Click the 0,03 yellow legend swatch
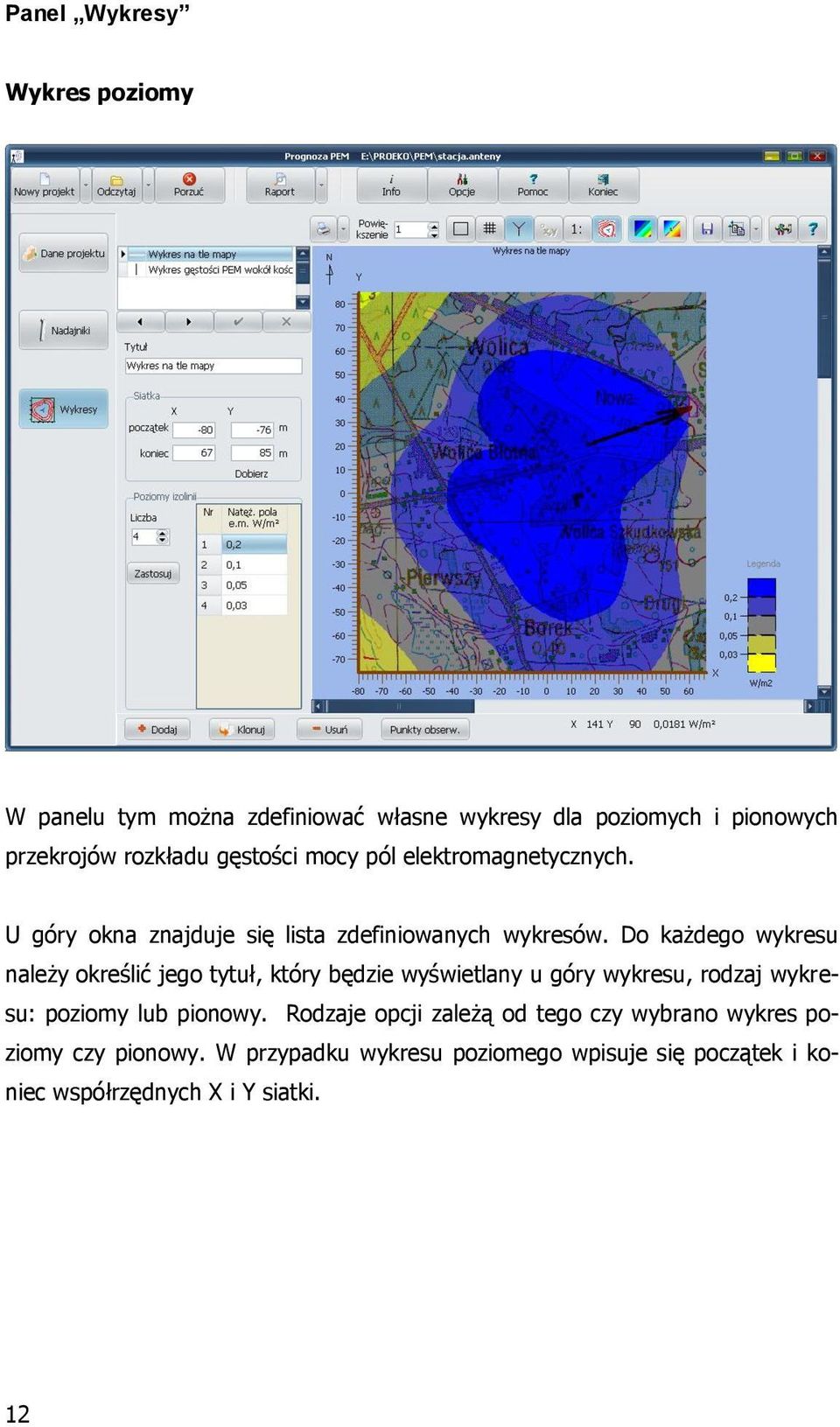Viewport: 840px width, 1427px height. click(762, 662)
